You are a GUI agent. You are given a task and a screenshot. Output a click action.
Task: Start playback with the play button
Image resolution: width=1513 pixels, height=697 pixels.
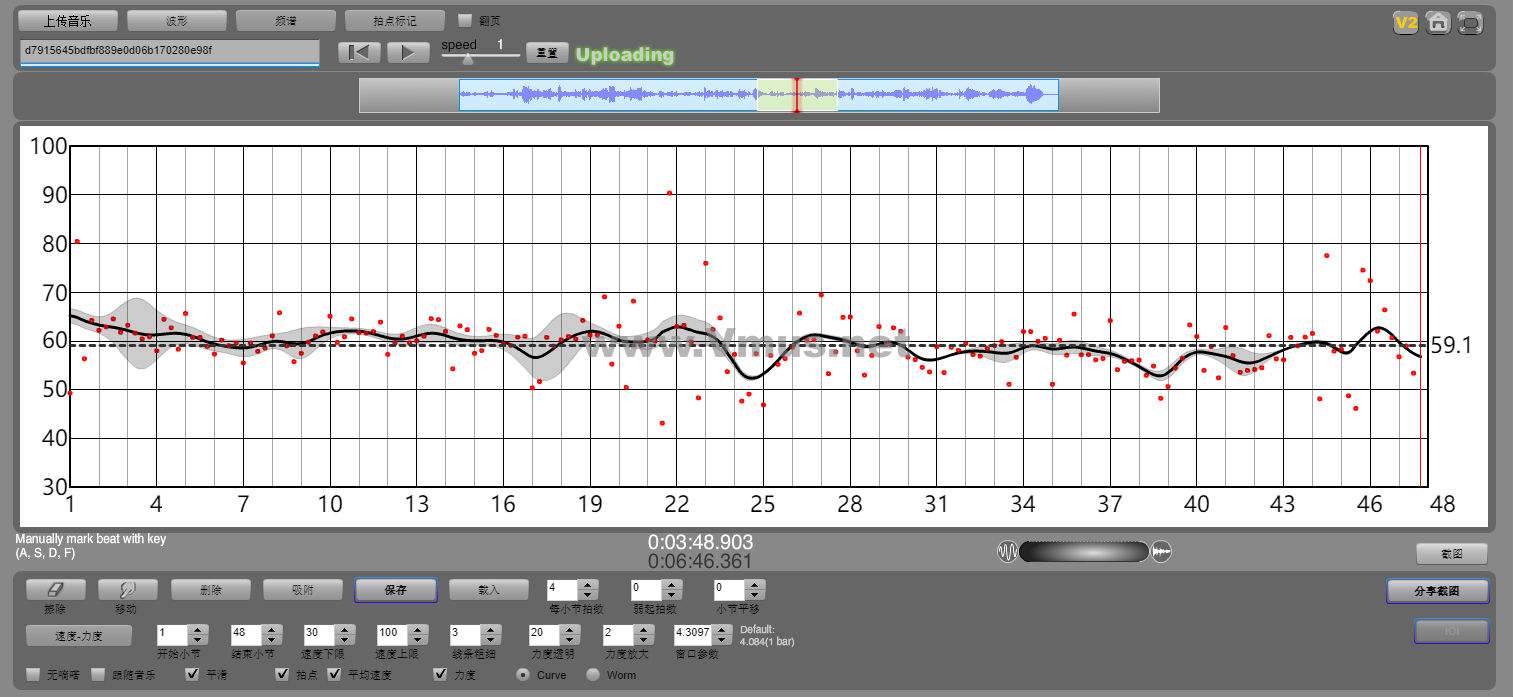click(x=408, y=53)
